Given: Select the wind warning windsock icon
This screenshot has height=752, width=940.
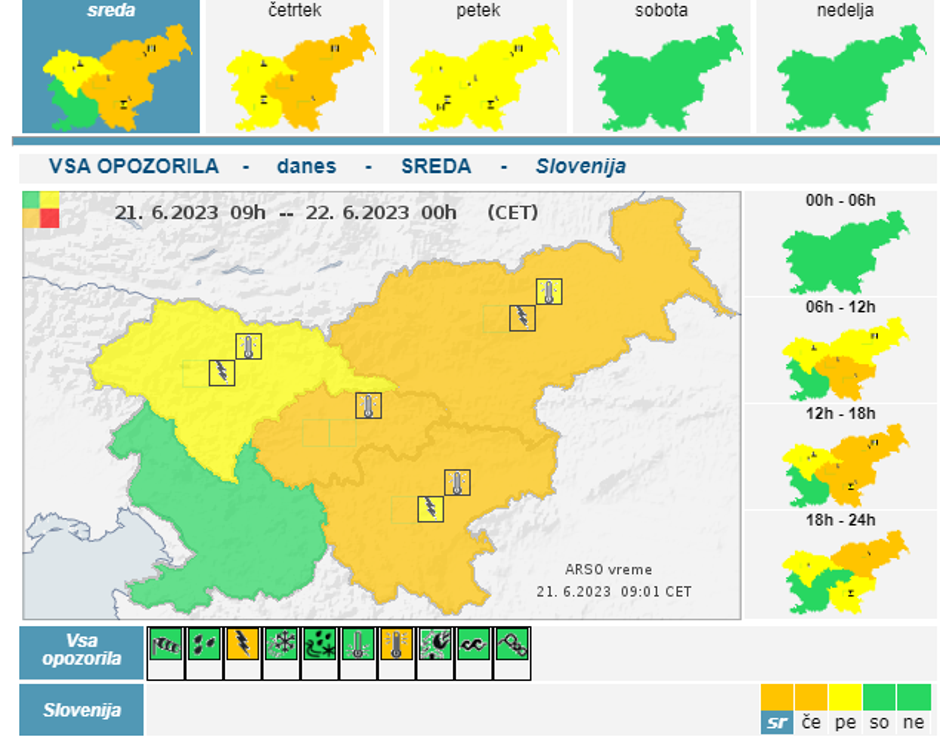Looking at the screenshot, I should coord(166,645).
